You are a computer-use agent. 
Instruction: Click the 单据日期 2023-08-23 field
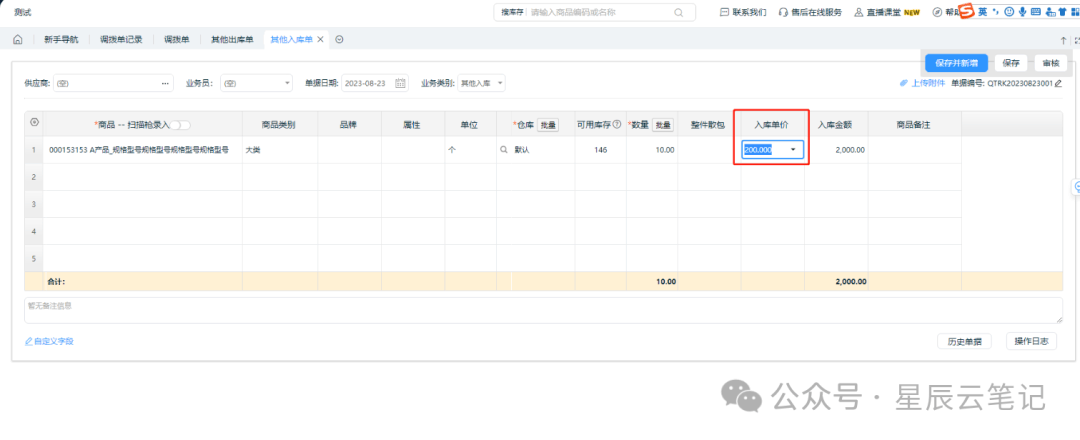click(375, 83)
